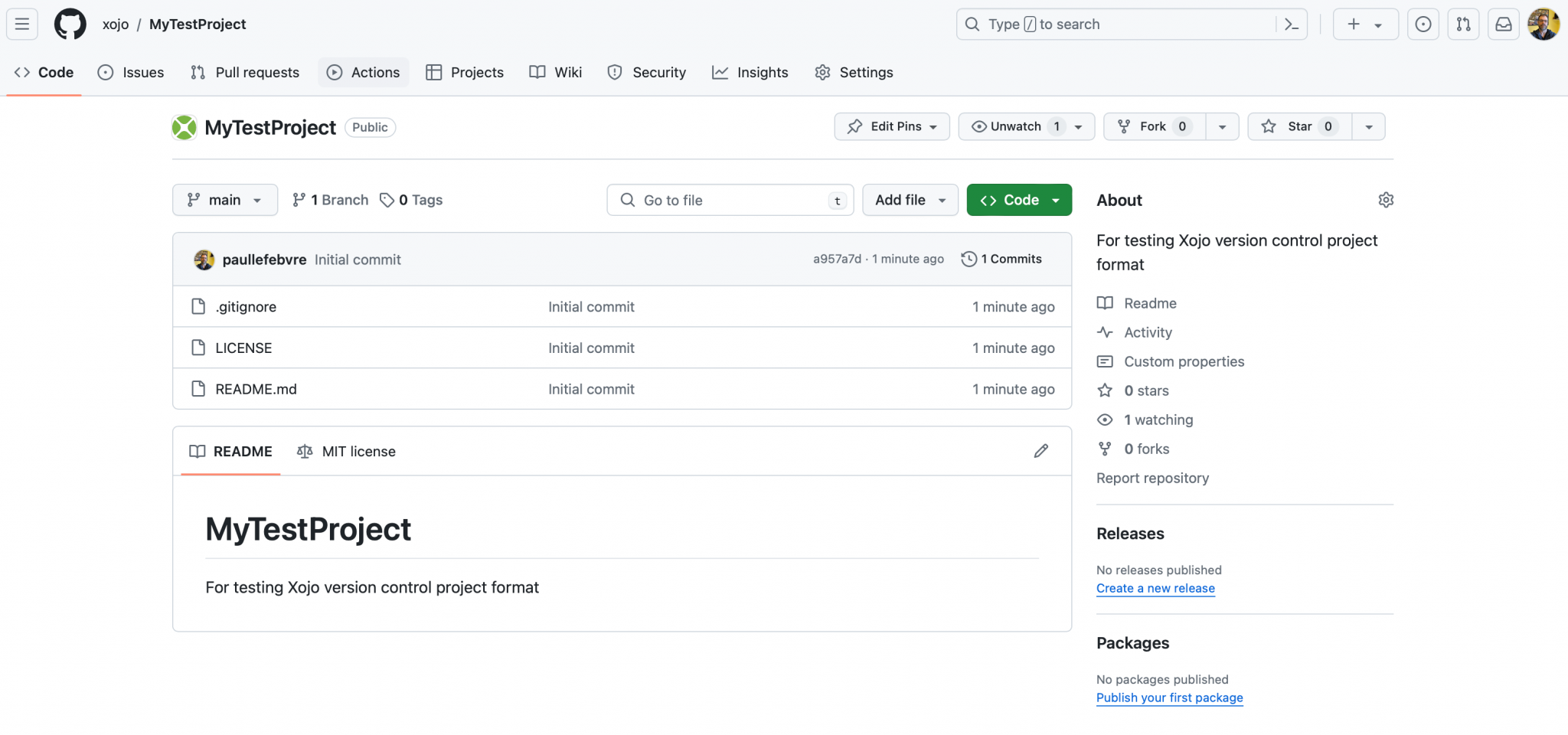
Task: Click the MyTestProject repository title
Action: coord(270,127)
